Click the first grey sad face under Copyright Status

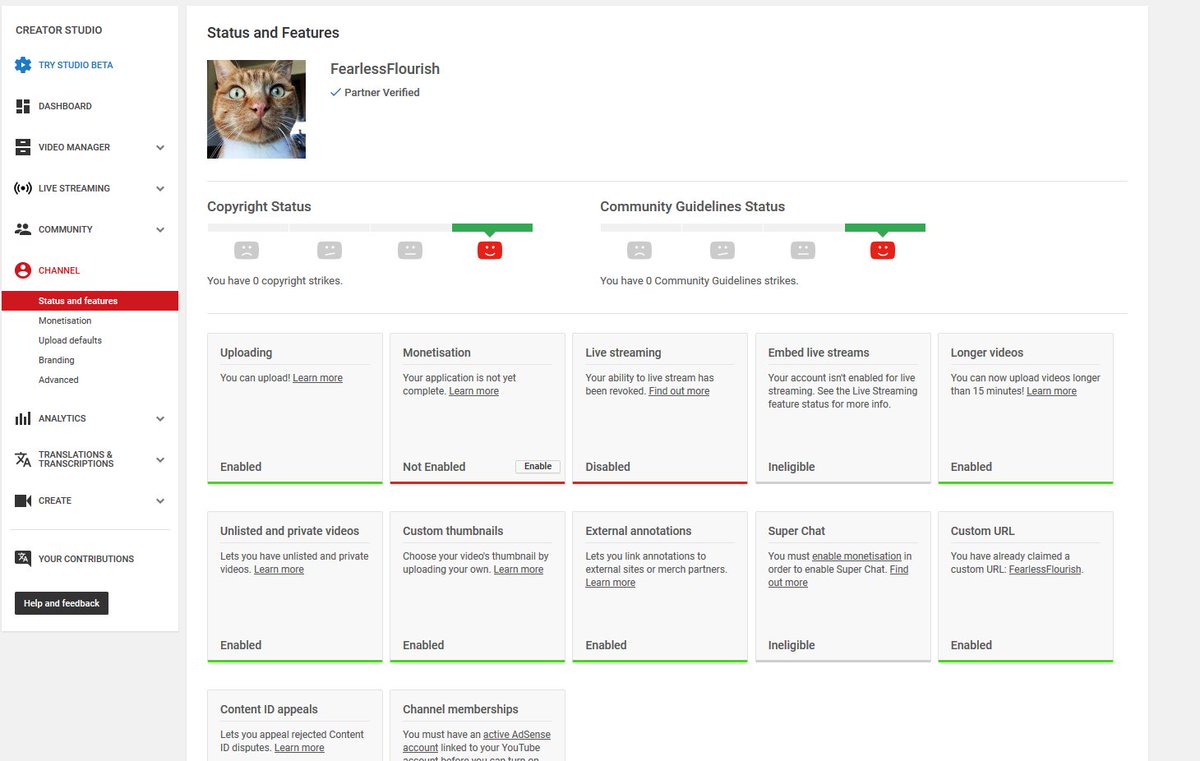coord(247,250)
